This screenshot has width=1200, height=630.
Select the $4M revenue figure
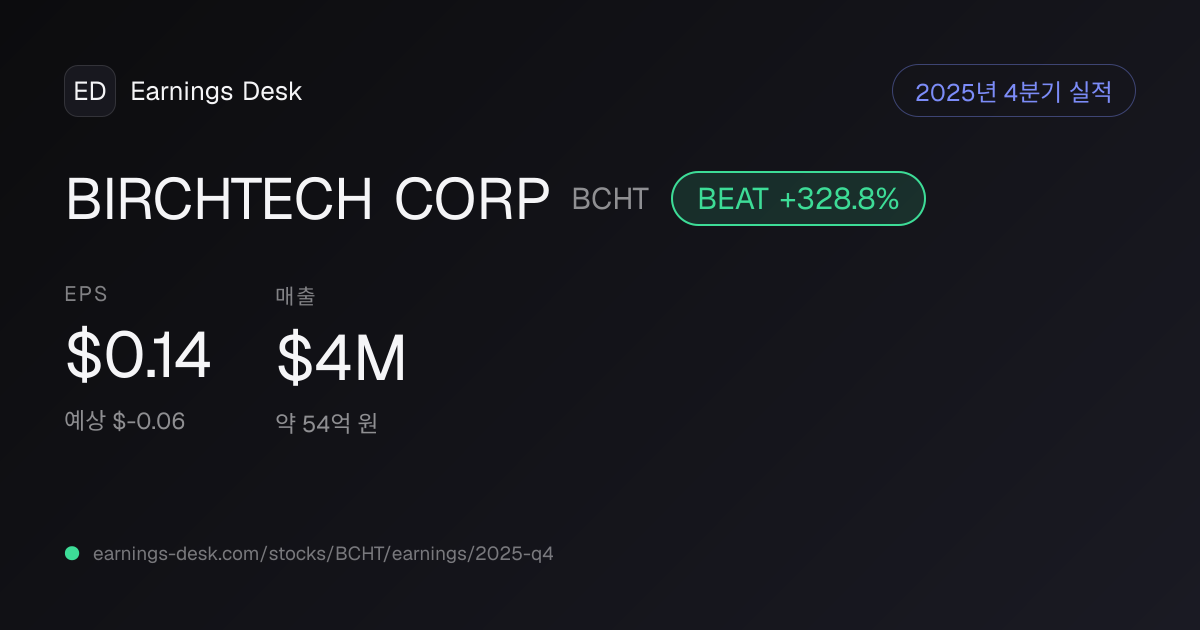pyautogui.click(x=341, y=358)
